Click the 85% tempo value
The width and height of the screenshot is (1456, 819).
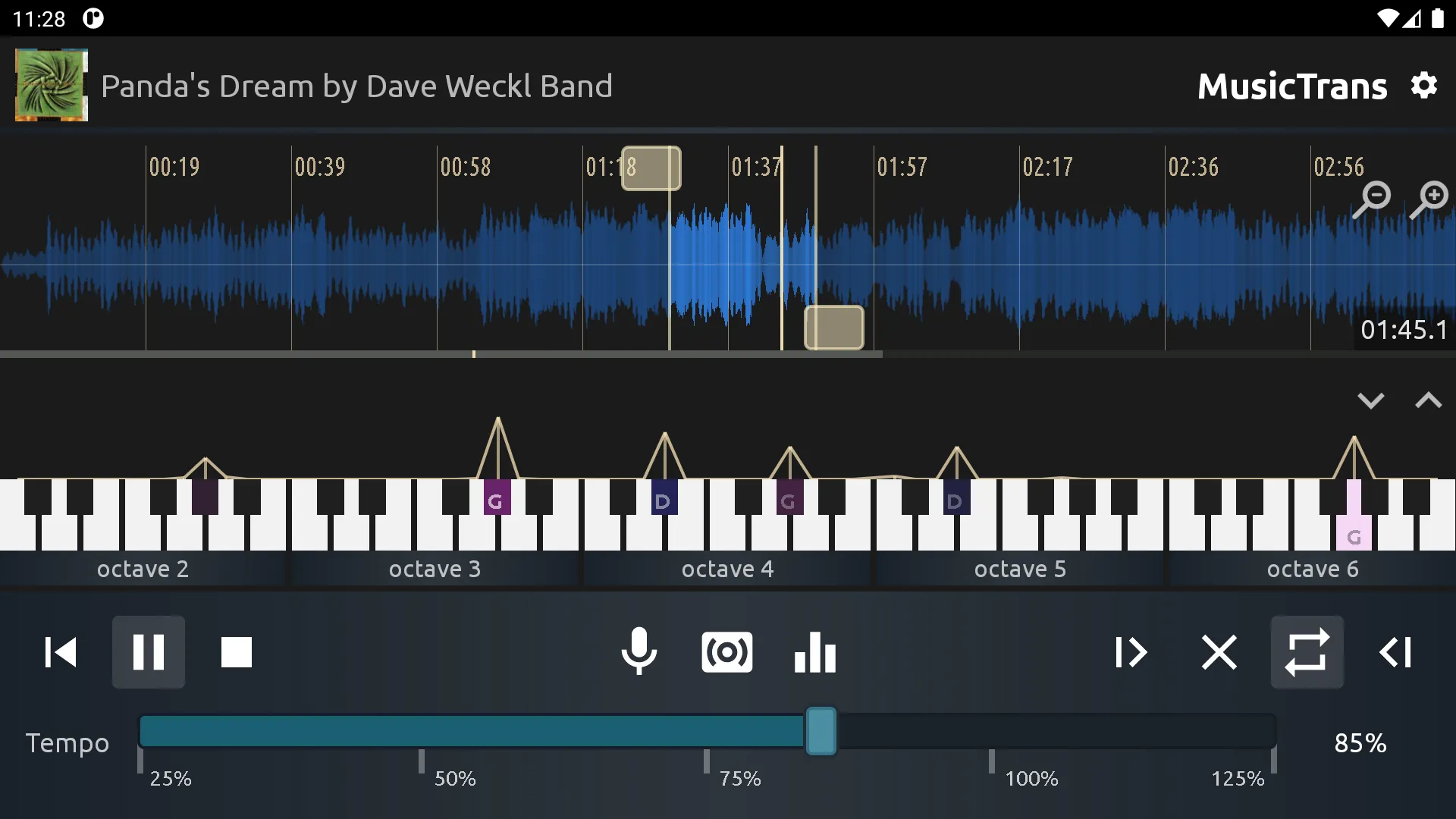[1360, 743]
